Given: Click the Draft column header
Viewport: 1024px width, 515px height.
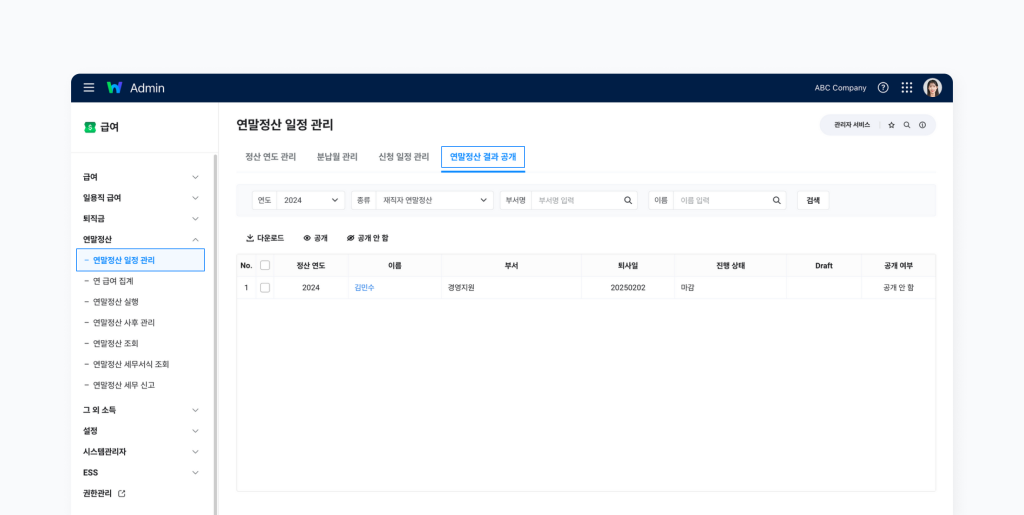Looking at the screenshot, I should tap(824, 266).
